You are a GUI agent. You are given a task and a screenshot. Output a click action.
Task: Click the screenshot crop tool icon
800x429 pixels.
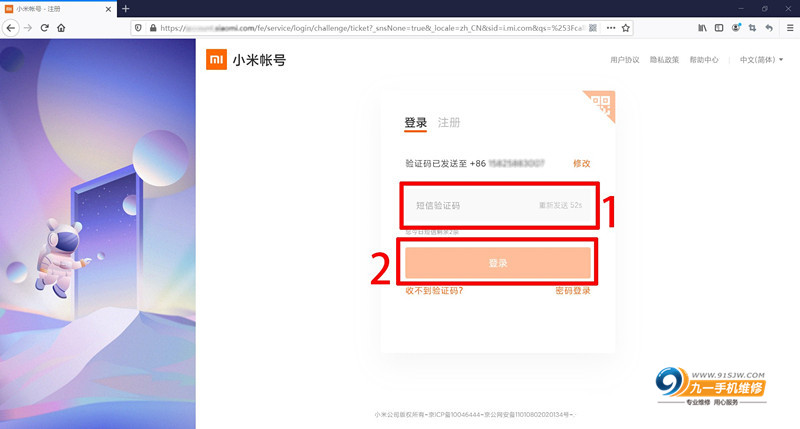(x=752, y=28)
